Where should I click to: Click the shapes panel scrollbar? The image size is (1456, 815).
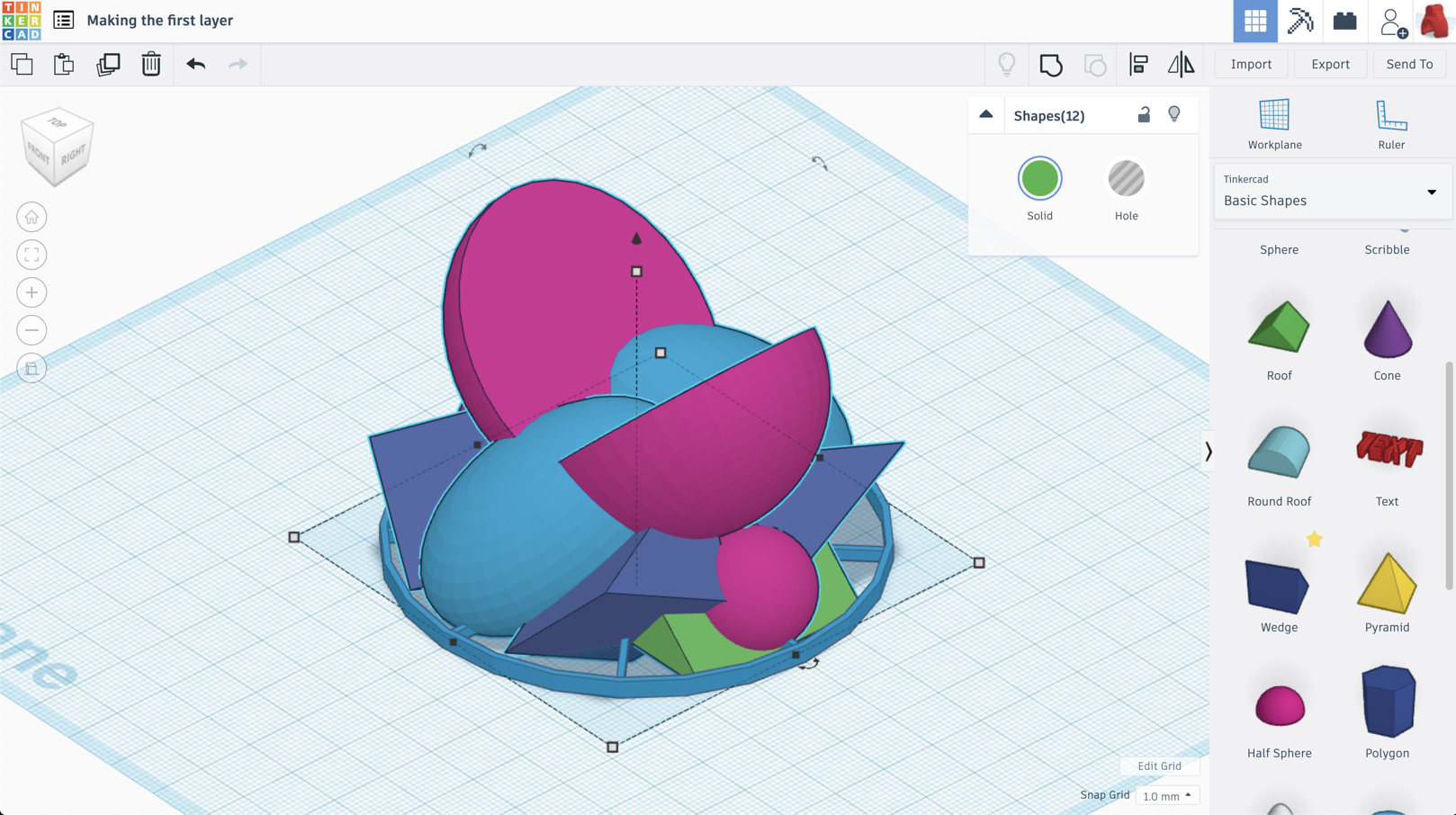(1449, 476)
